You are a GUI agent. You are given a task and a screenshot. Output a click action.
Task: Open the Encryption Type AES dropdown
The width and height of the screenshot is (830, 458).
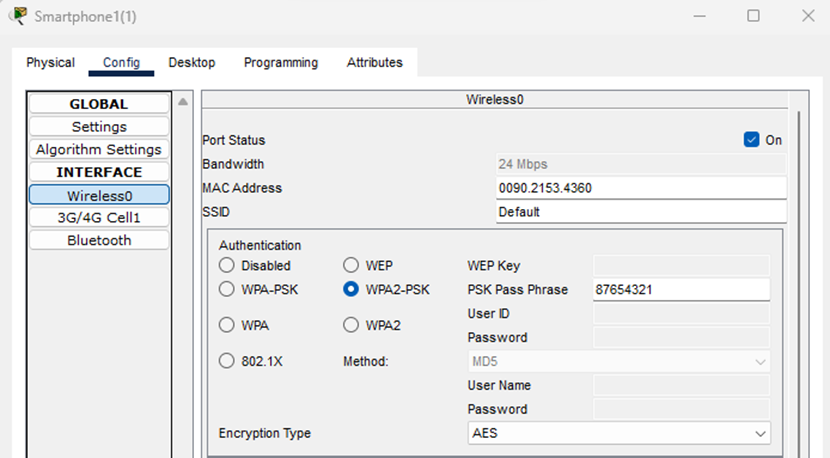click(x=619, y=433)
